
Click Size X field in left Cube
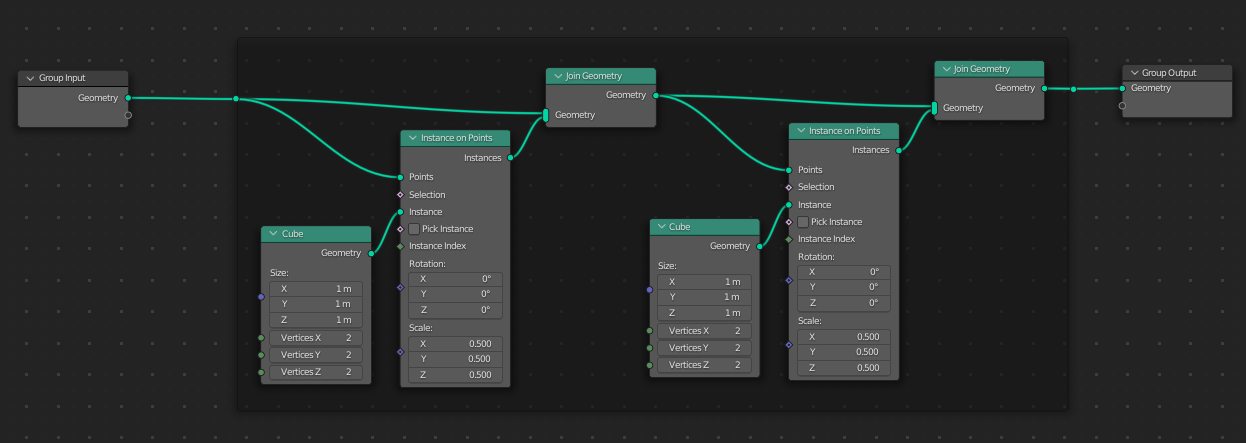[315, 288]
